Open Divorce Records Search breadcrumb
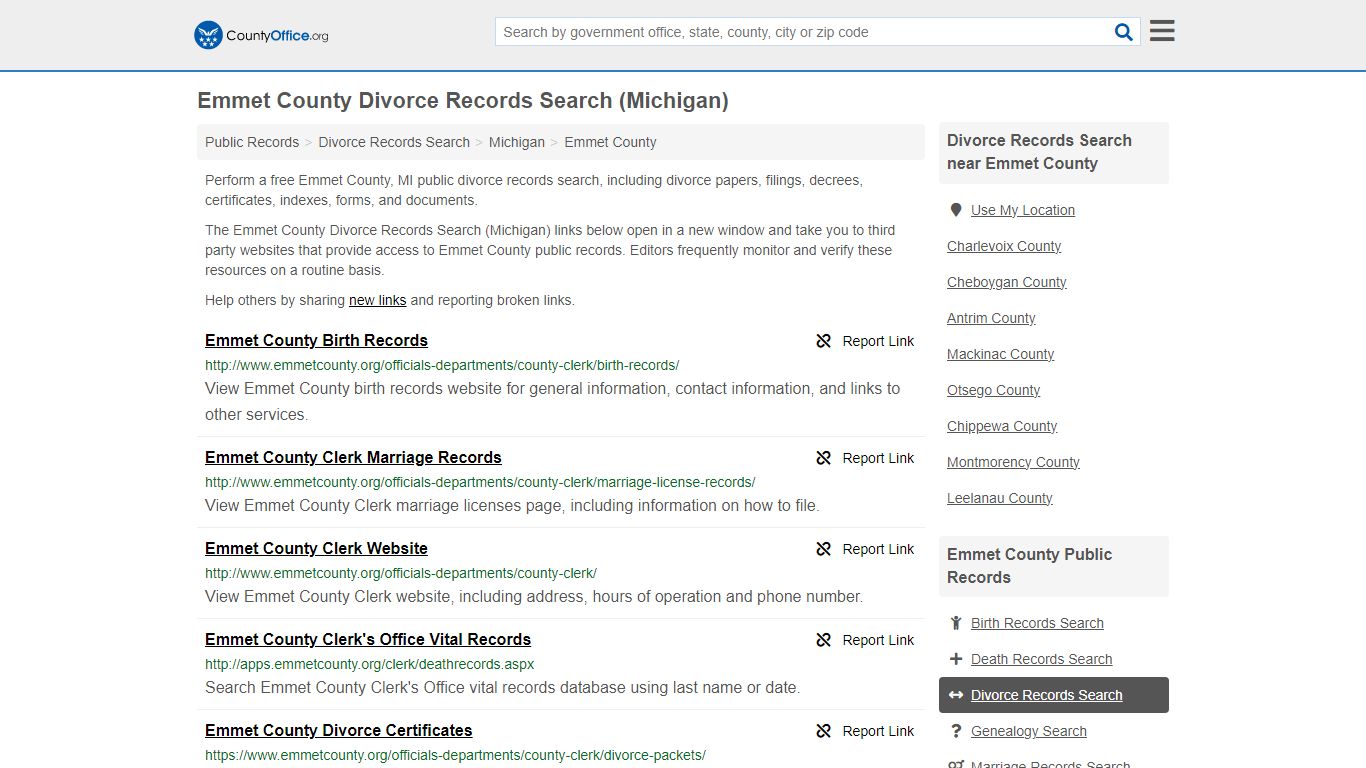The height and width of the screenshot is (768, 1366). [x=394, y=142]
